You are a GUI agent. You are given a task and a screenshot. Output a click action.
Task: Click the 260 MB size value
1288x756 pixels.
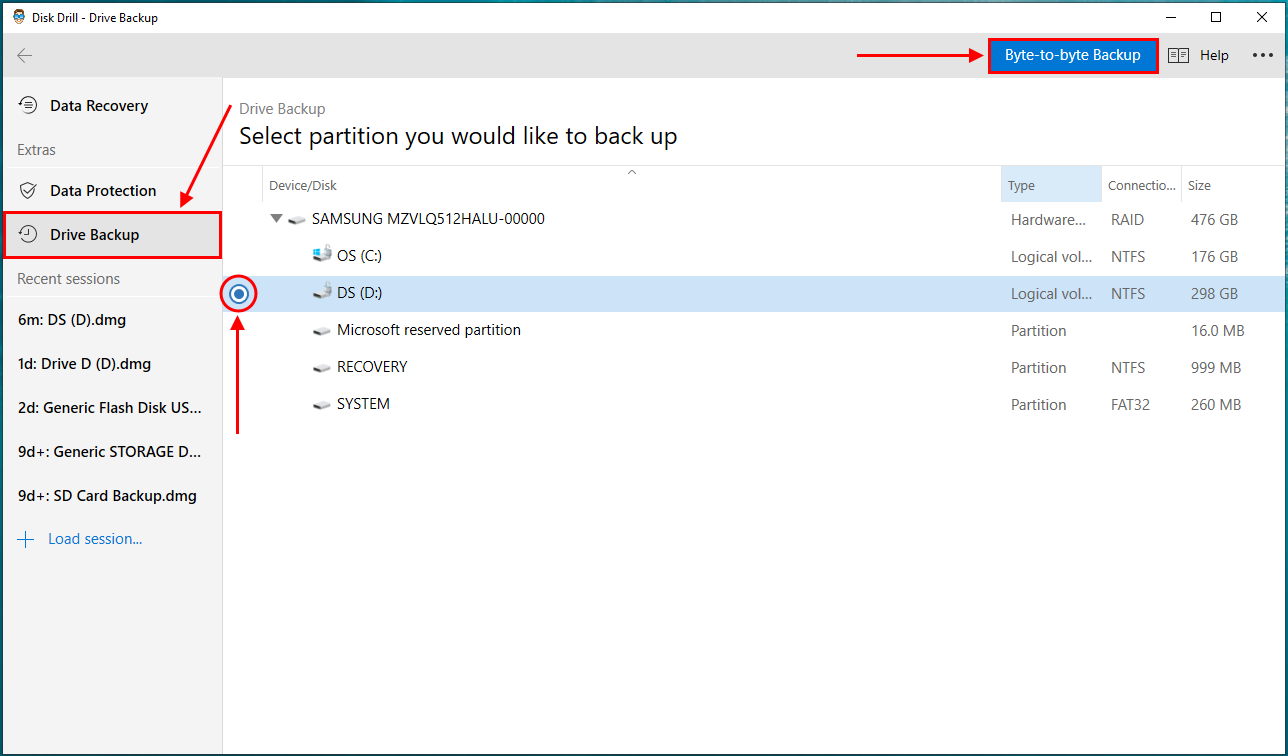click(1216, 405)
